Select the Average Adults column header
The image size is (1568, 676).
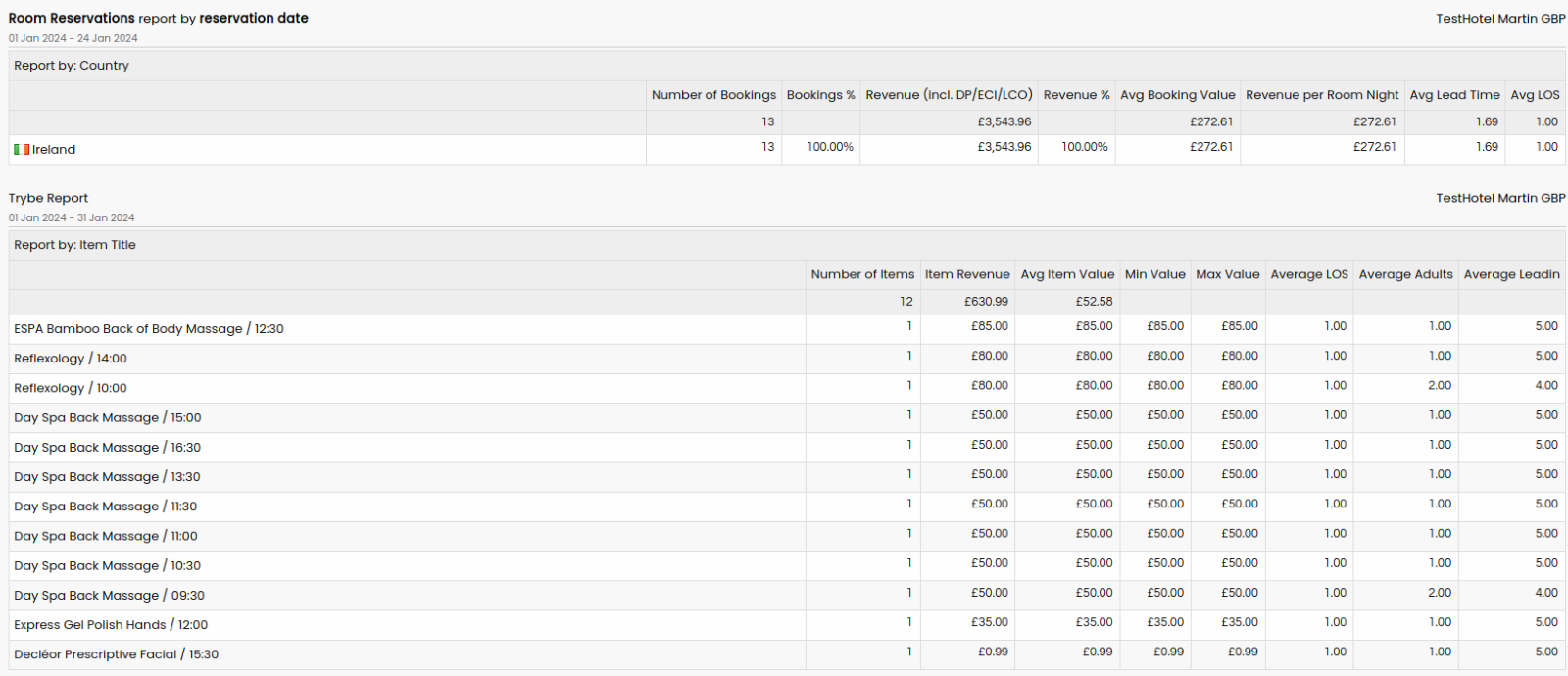coord(1406,275)
